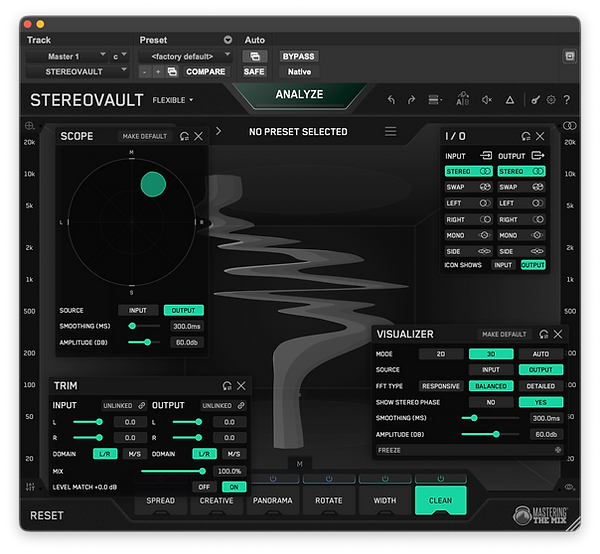The width and height of the screenshot is (600, 554).
Task: Open the Preset menu circle arrow
Action: [x=228, y=40]
